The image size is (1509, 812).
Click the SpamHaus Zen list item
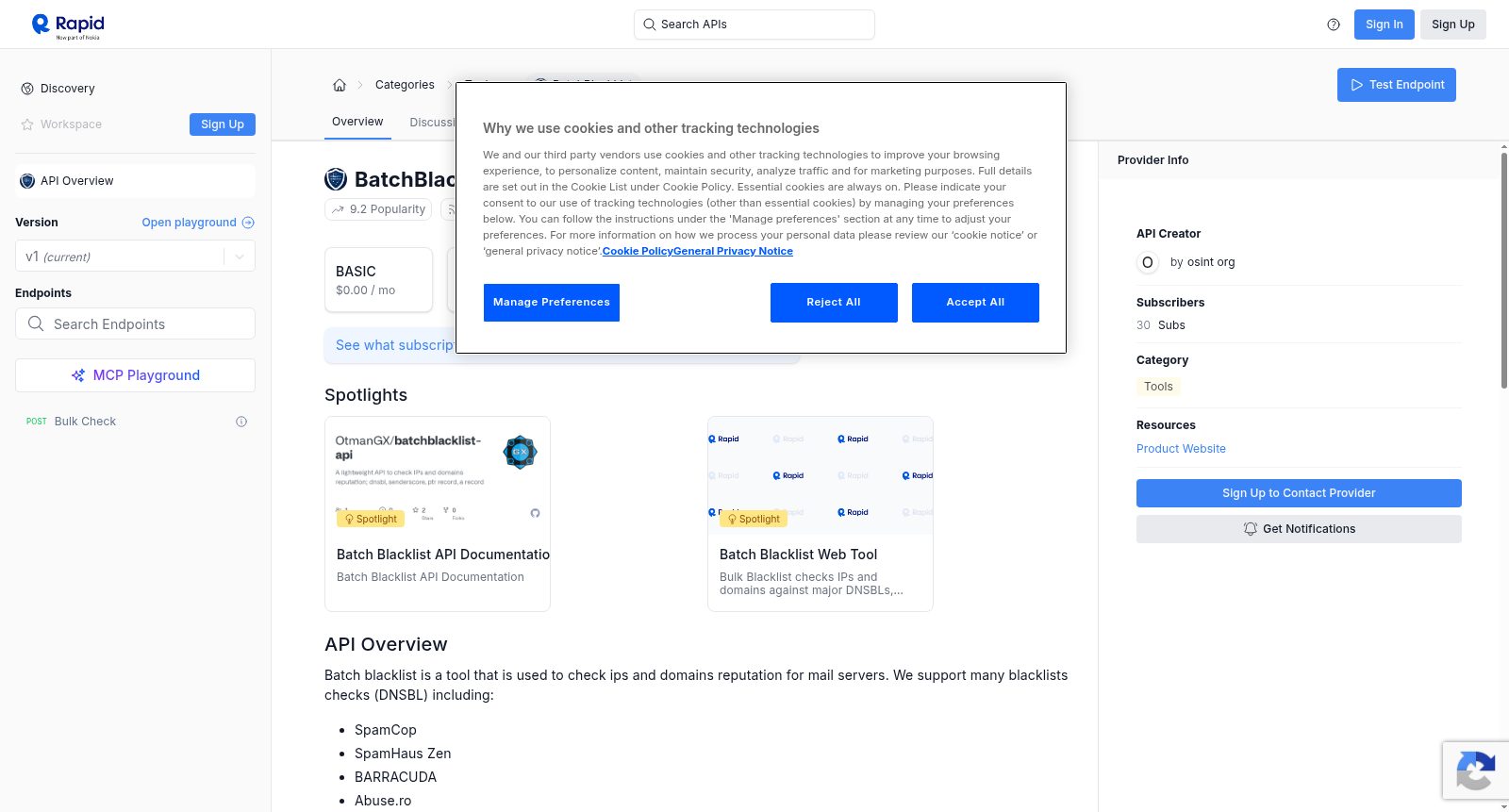point(403,754)
